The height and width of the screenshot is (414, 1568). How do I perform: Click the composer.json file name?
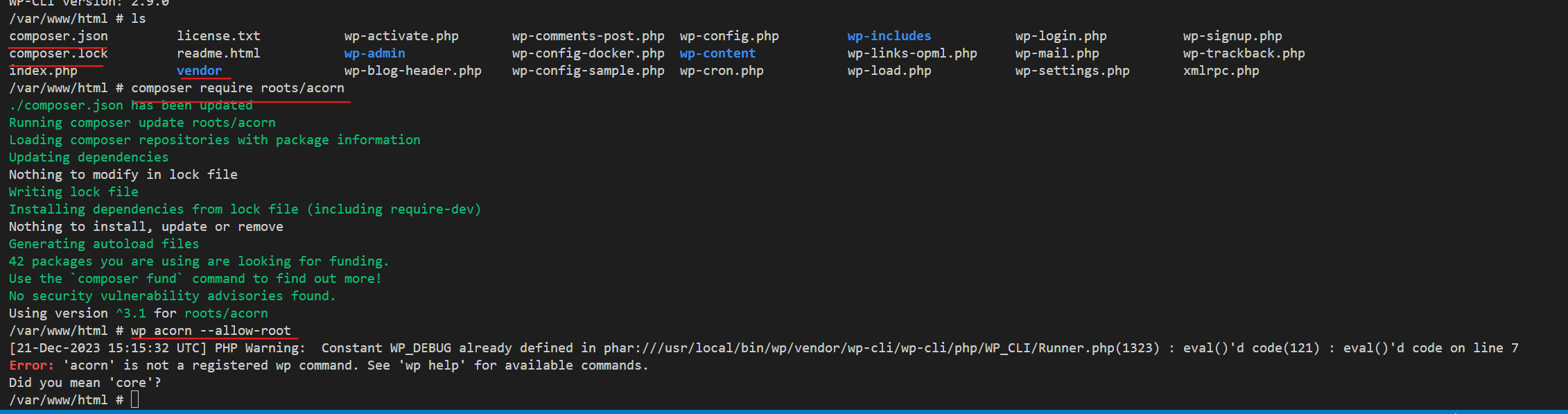(58, 36)
